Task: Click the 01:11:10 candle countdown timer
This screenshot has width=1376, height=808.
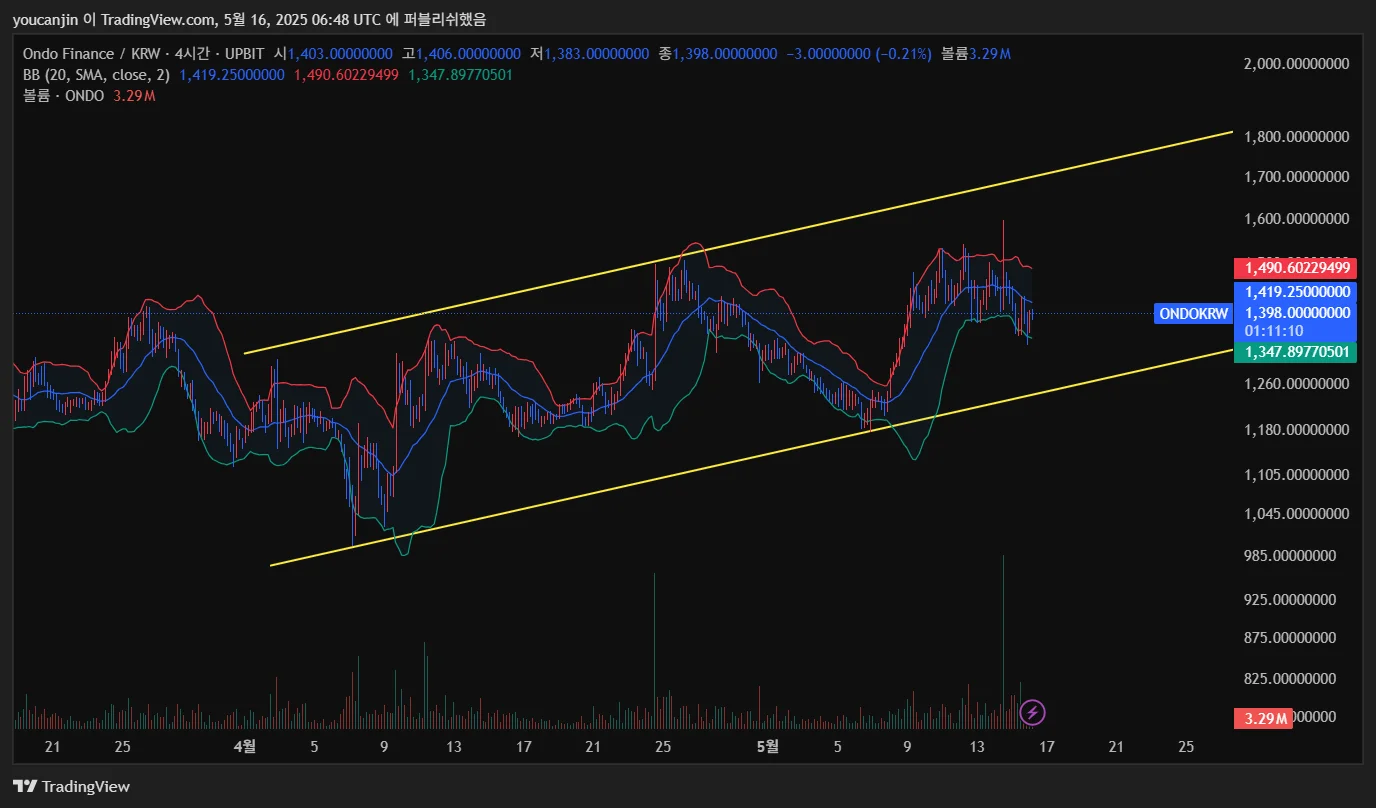Action: (x=1274, y=331)
